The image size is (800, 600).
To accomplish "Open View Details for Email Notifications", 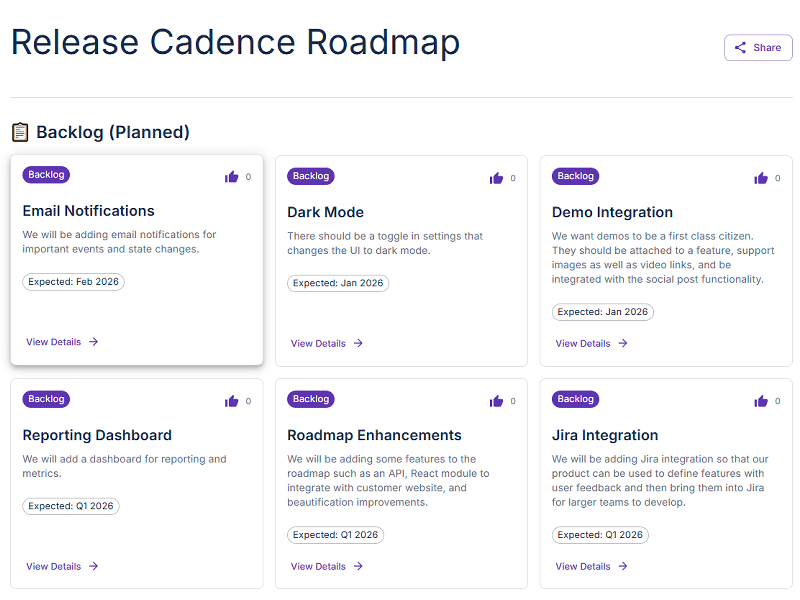I will (x=53, y=341).
